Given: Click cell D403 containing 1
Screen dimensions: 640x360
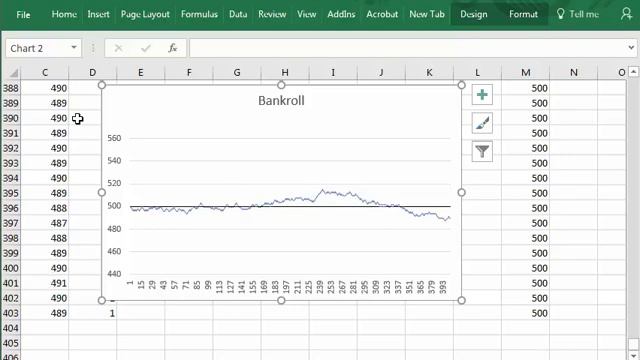Looking at the screenshot, I should (92, 313).
